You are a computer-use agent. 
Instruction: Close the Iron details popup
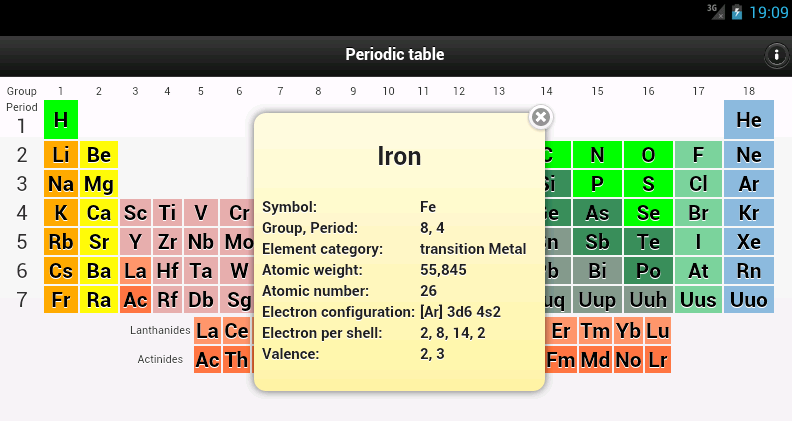pos(540,117)
